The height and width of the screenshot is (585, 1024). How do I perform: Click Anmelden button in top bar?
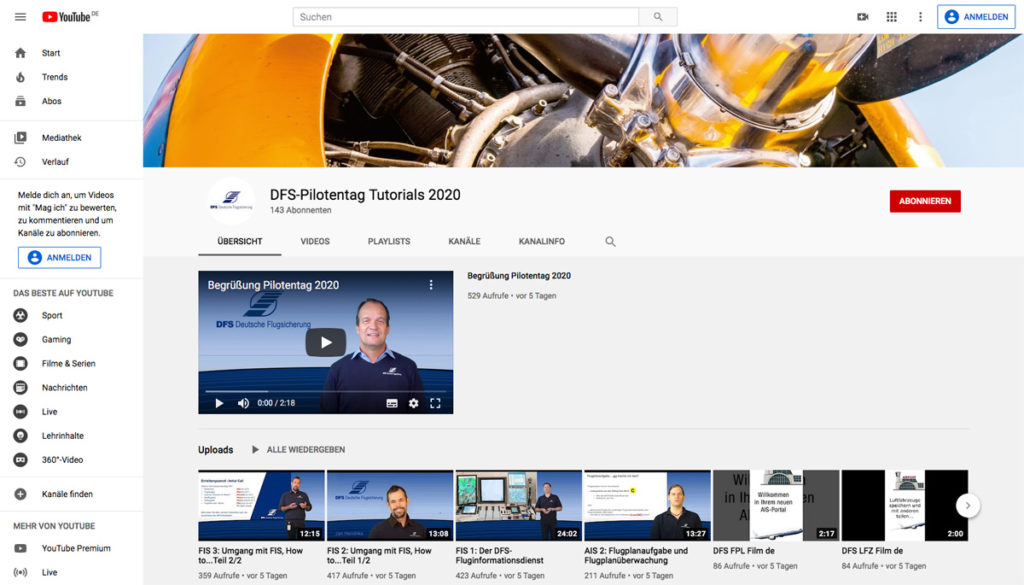point(976,17)
